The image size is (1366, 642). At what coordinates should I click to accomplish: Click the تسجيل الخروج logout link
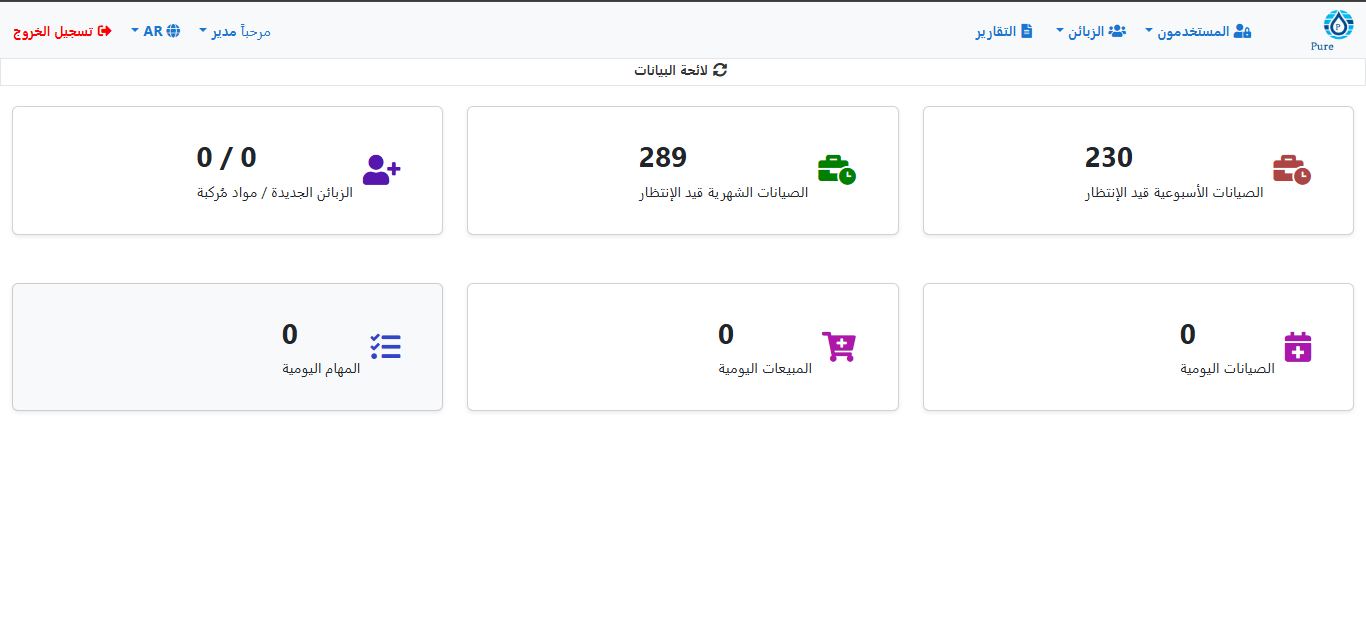(x=62, y=31)
